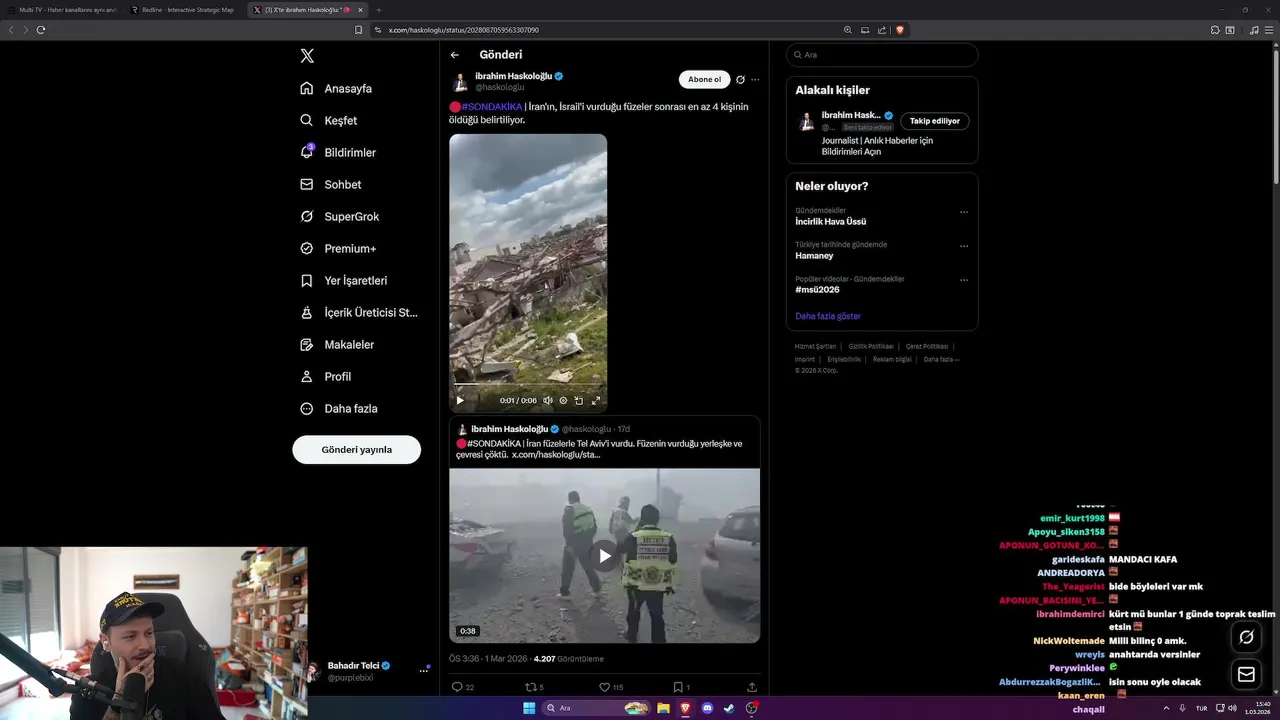Viewport: 1280px width, 720px height.
Task: Open Keşfet explore page
Action: coord(328,120)
